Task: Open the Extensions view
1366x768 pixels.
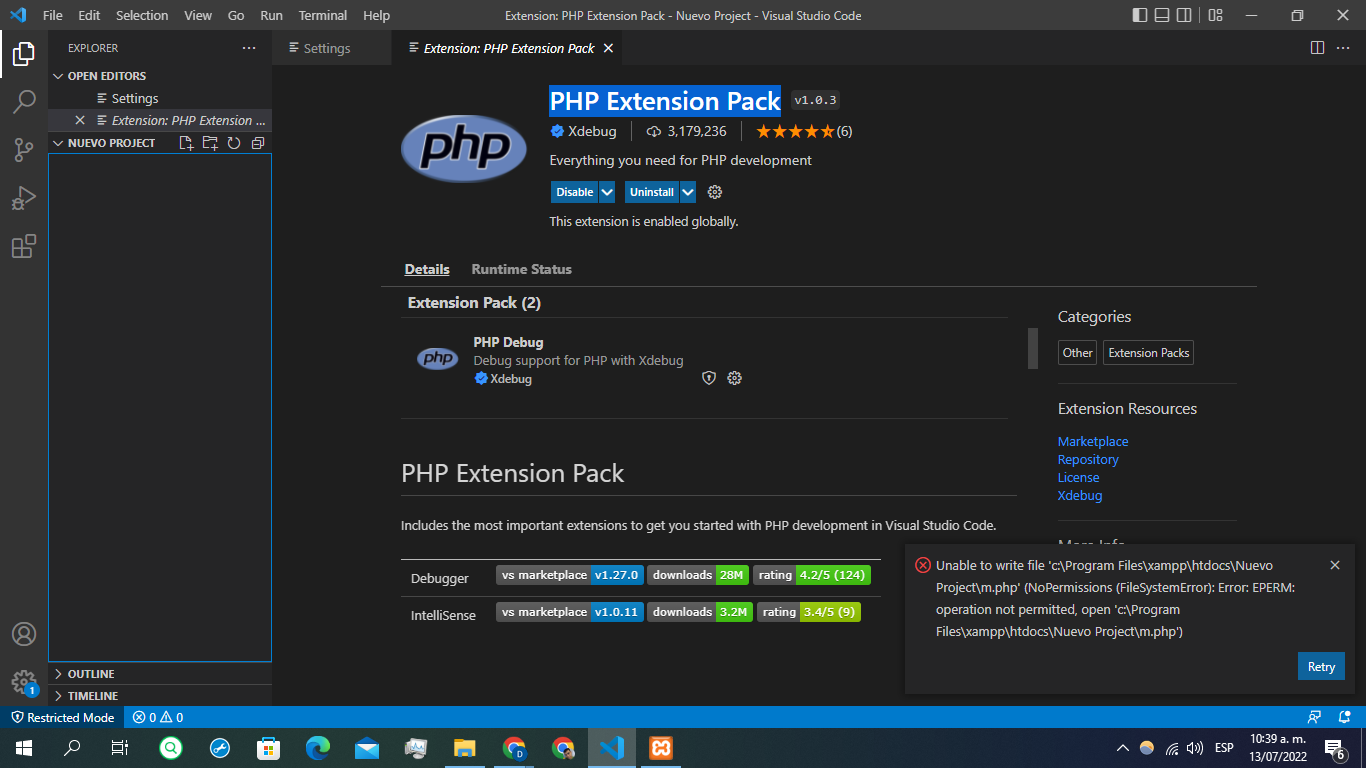Action: pyautogui.click(x=24, y=246)
